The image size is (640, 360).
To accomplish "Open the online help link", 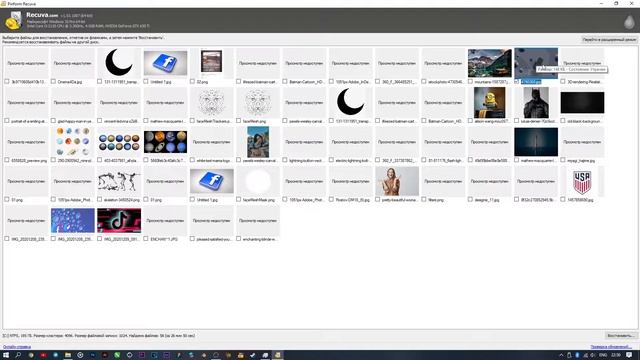I will point(17,347).
